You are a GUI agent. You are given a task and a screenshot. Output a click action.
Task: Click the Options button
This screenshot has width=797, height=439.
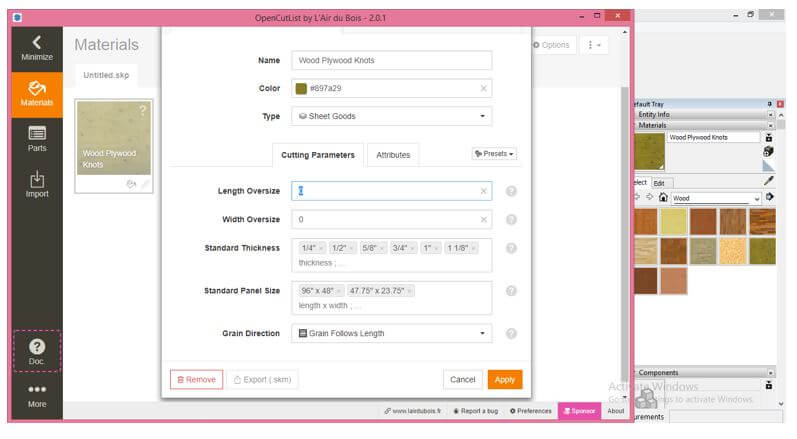click(551, 45)
